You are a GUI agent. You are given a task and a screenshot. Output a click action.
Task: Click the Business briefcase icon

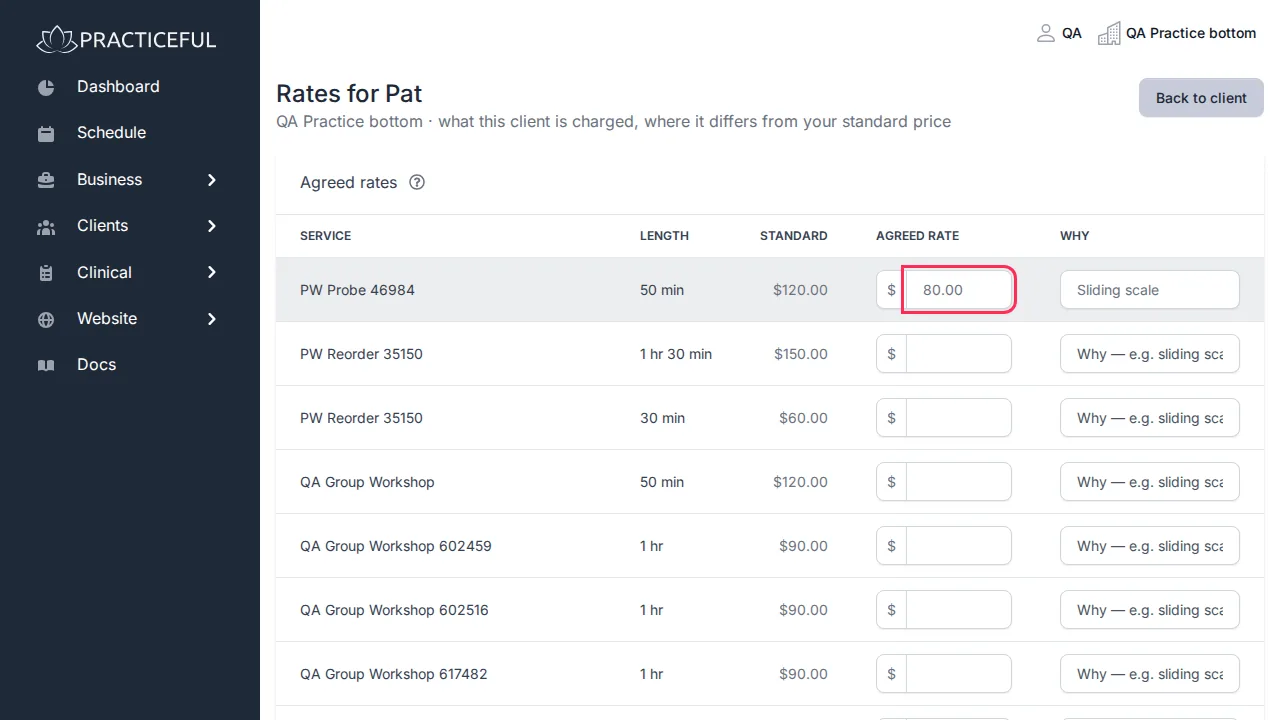coord(46,180)
